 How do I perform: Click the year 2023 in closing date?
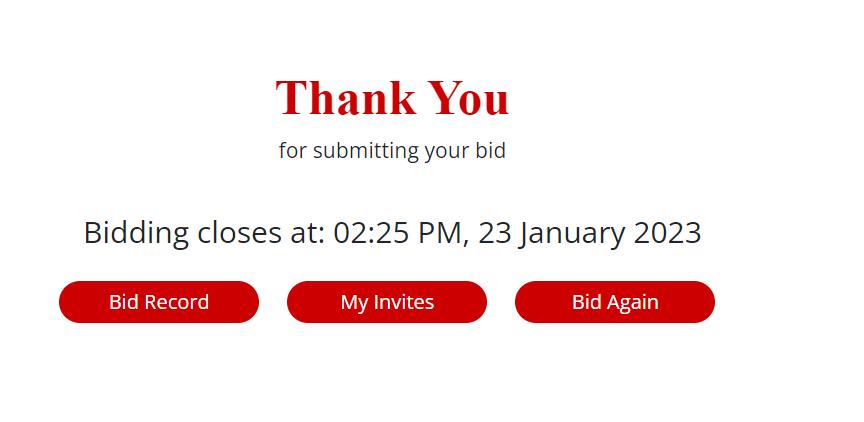667,233
